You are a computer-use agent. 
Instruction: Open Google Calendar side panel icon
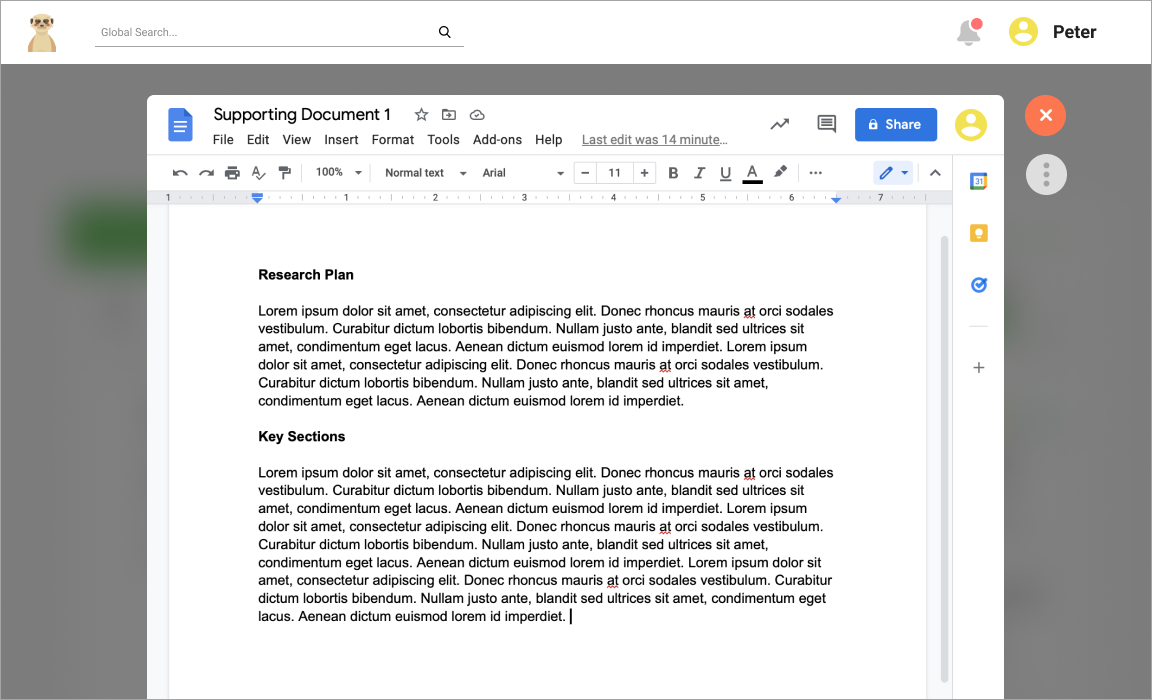(x=978, y=181)
